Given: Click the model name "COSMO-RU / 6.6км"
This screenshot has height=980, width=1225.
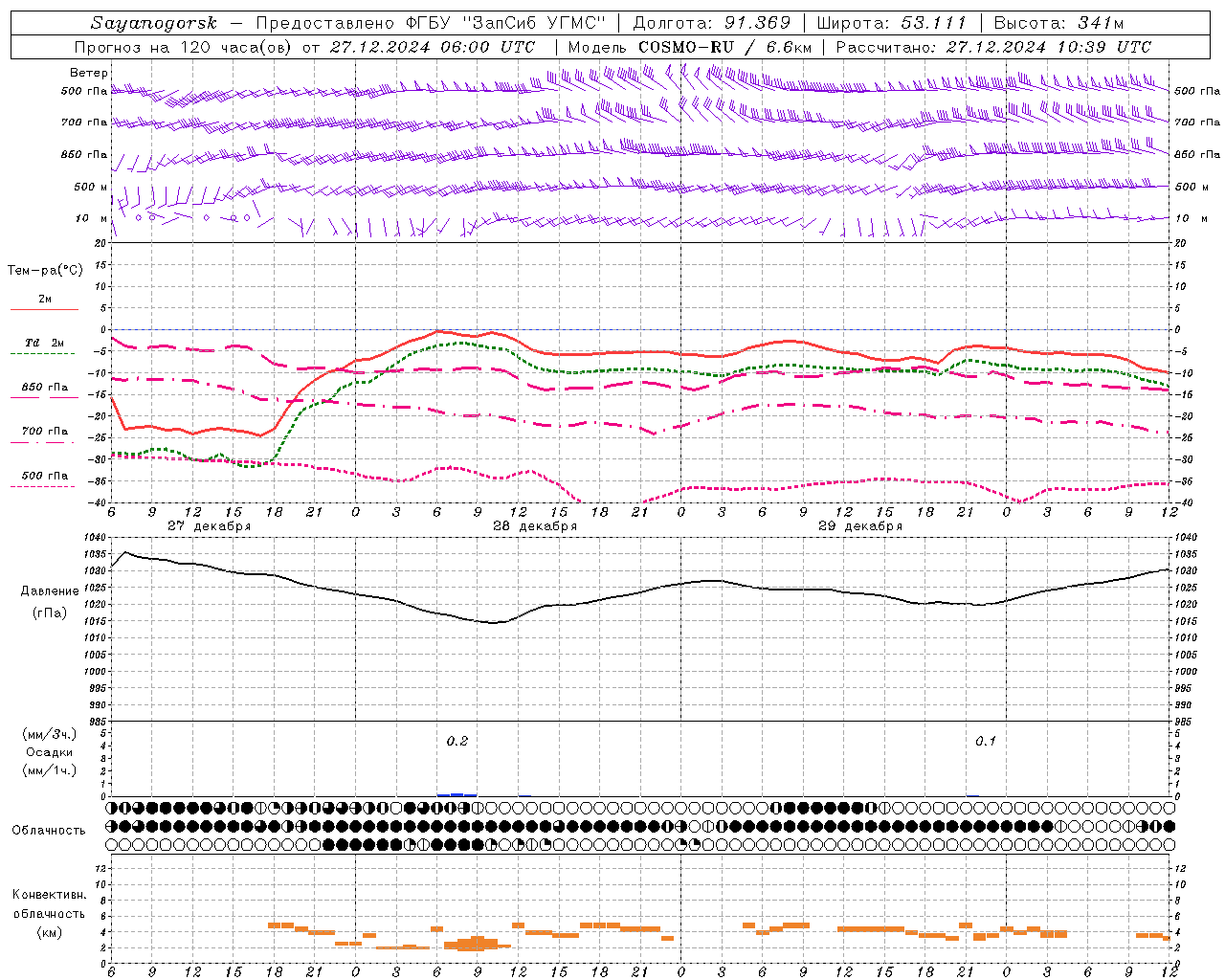Looking at the screenshot, I should tap(724, 47).
